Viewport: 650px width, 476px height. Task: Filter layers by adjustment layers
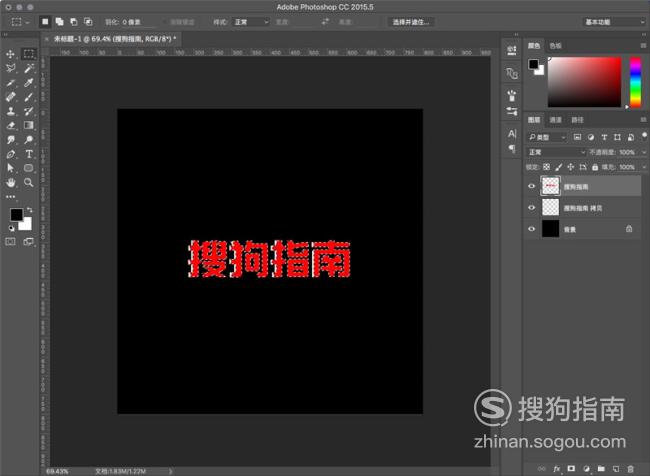[591, 137]
